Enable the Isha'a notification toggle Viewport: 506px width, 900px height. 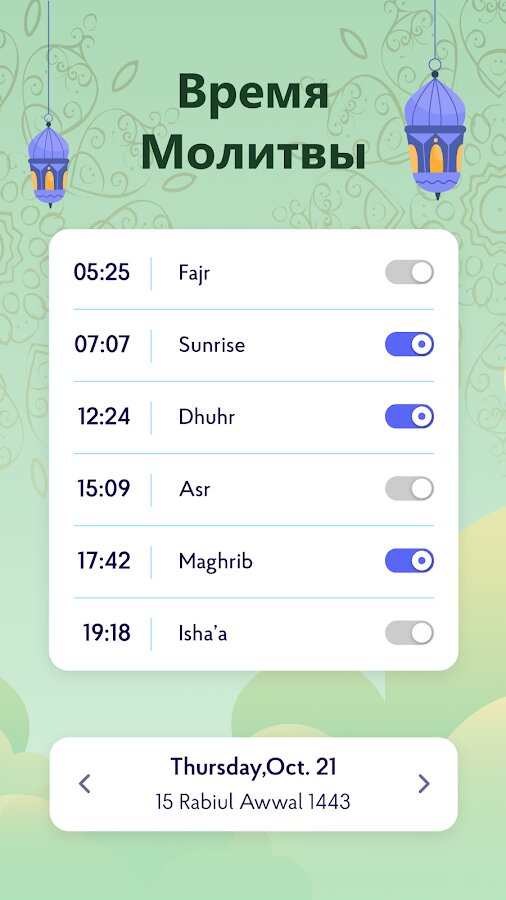(409, 633)
